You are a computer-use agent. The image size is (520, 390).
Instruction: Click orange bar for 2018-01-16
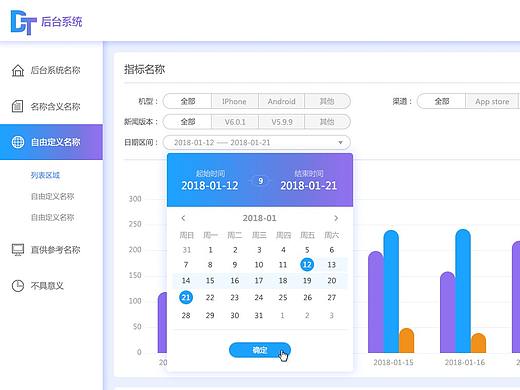[478, 343]
